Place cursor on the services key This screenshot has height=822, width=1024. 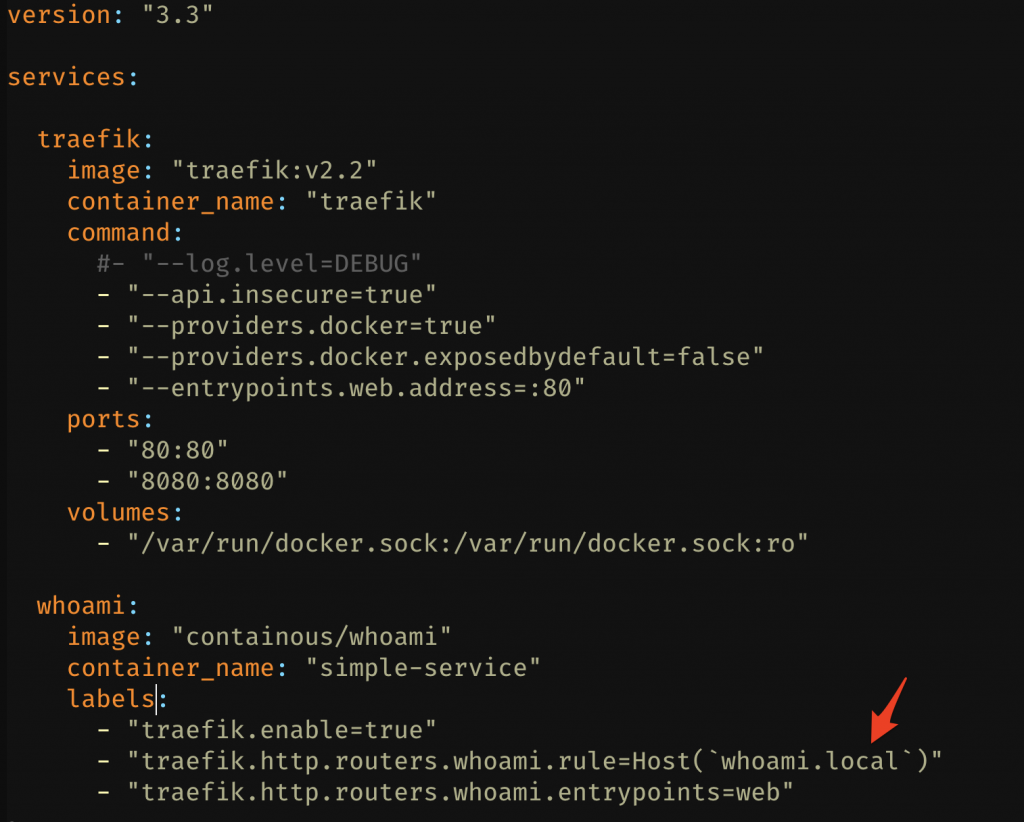click(68, 77)
